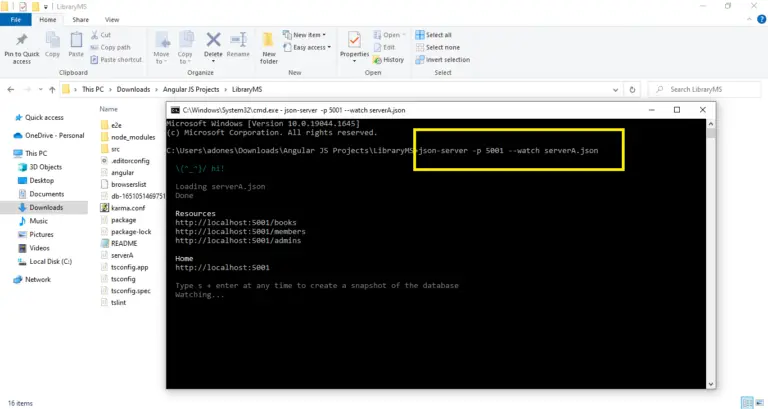
Task: Click Select all in the ribbon
Action: (437, 35)
